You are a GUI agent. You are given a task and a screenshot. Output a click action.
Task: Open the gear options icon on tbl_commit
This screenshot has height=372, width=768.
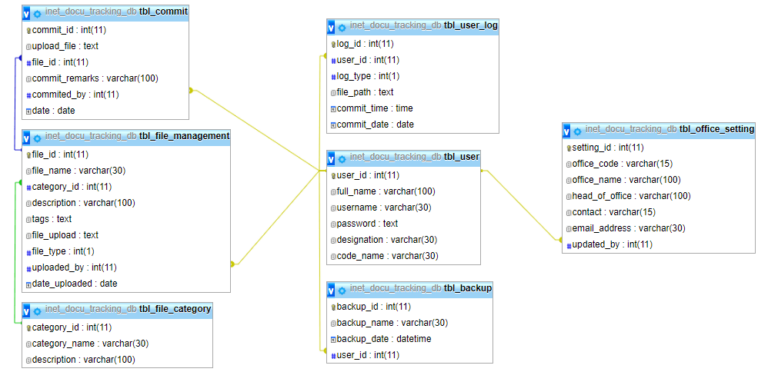[37, 13]
